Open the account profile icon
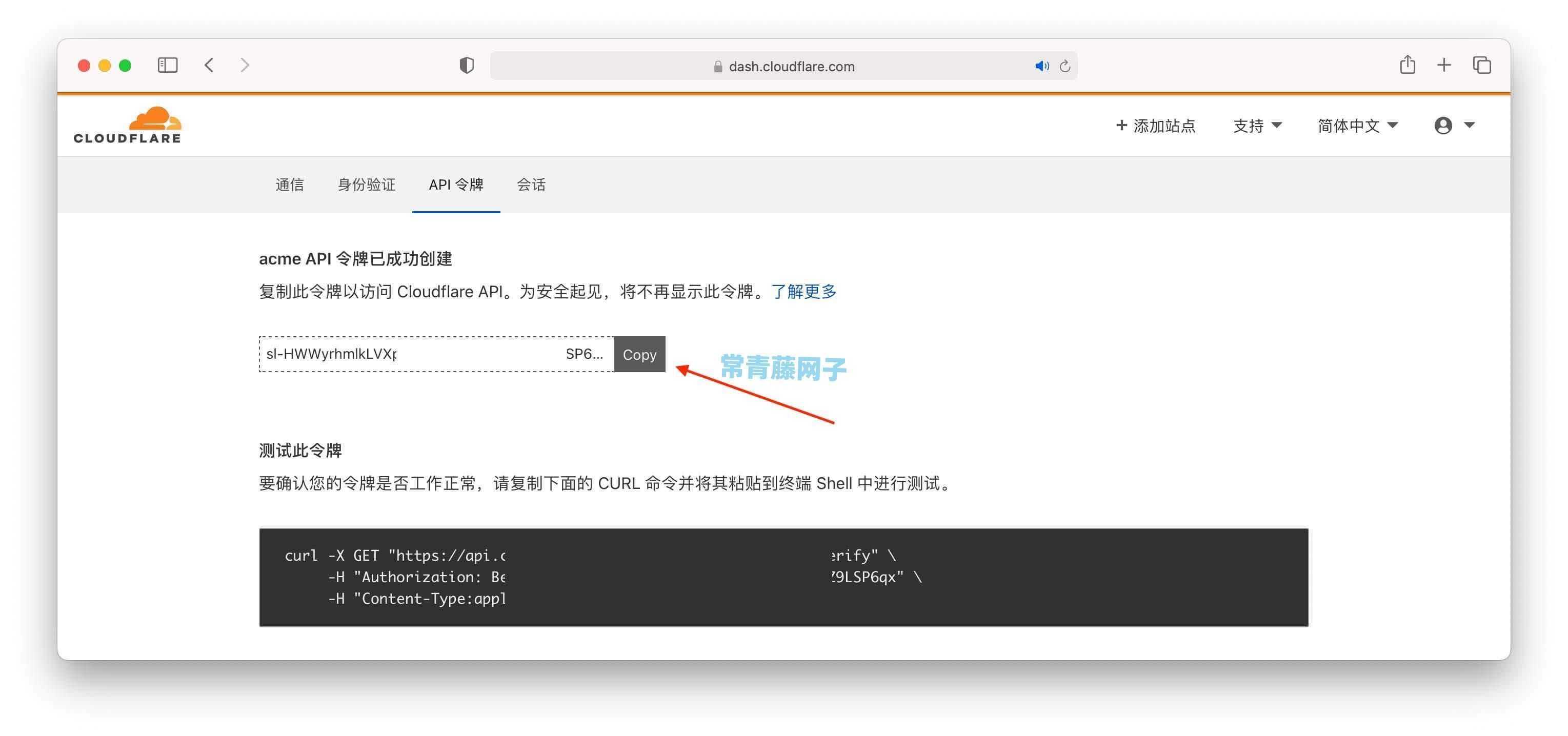The width and height of the screenshot is (1568, 736). tap(1443, 125)
